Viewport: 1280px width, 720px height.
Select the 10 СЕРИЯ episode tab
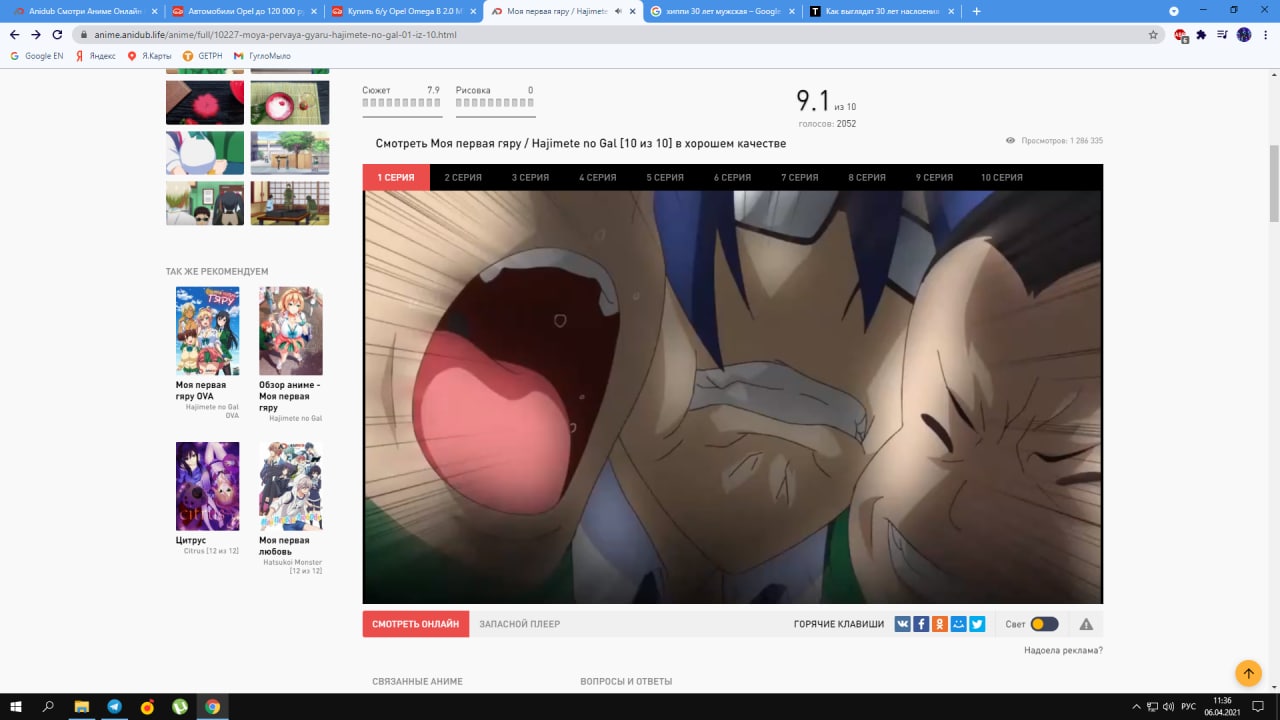(x=1001, y=177)
